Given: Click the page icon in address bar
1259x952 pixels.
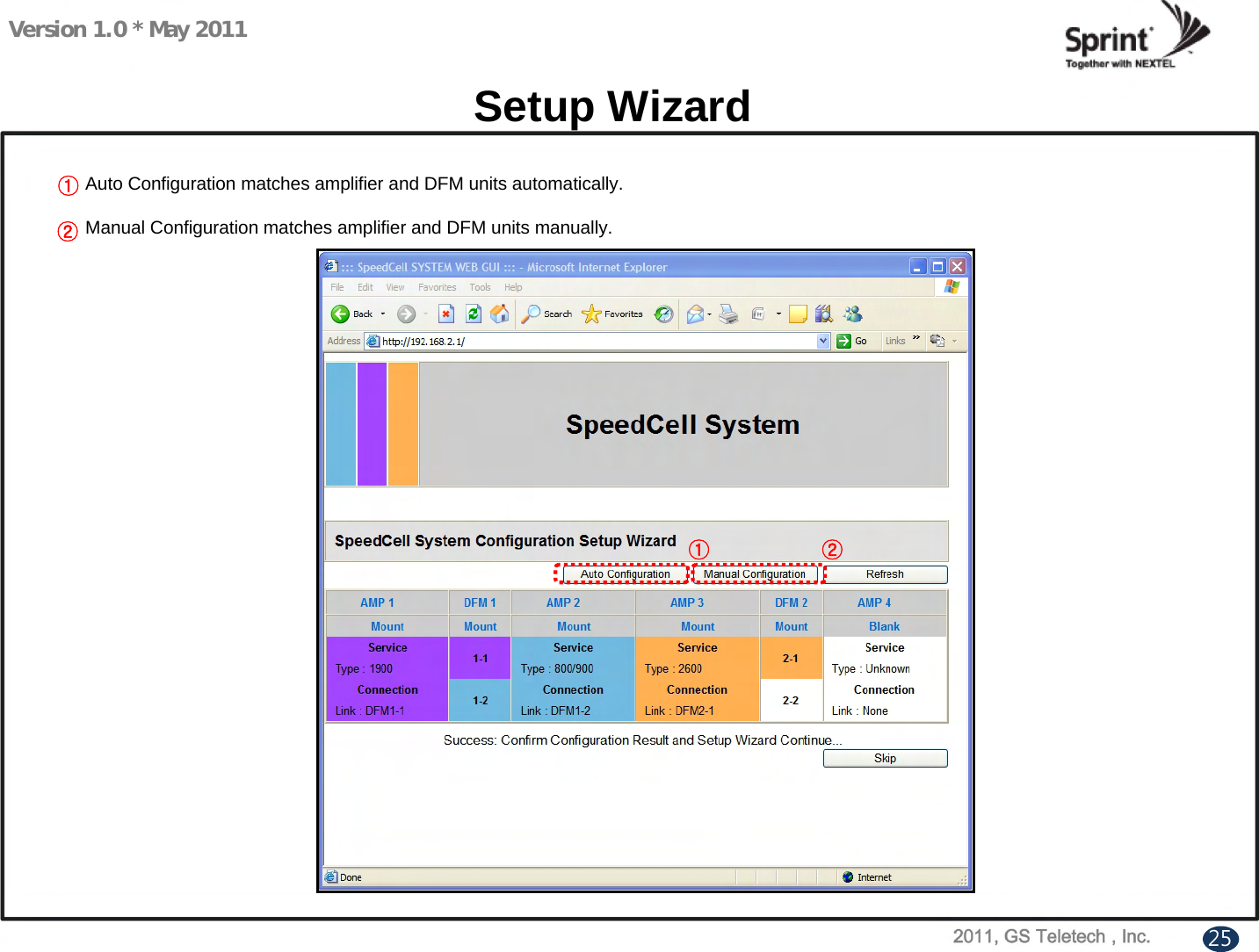Looking at the screenshot, I should pyautogui.click(x=373, y=342).
